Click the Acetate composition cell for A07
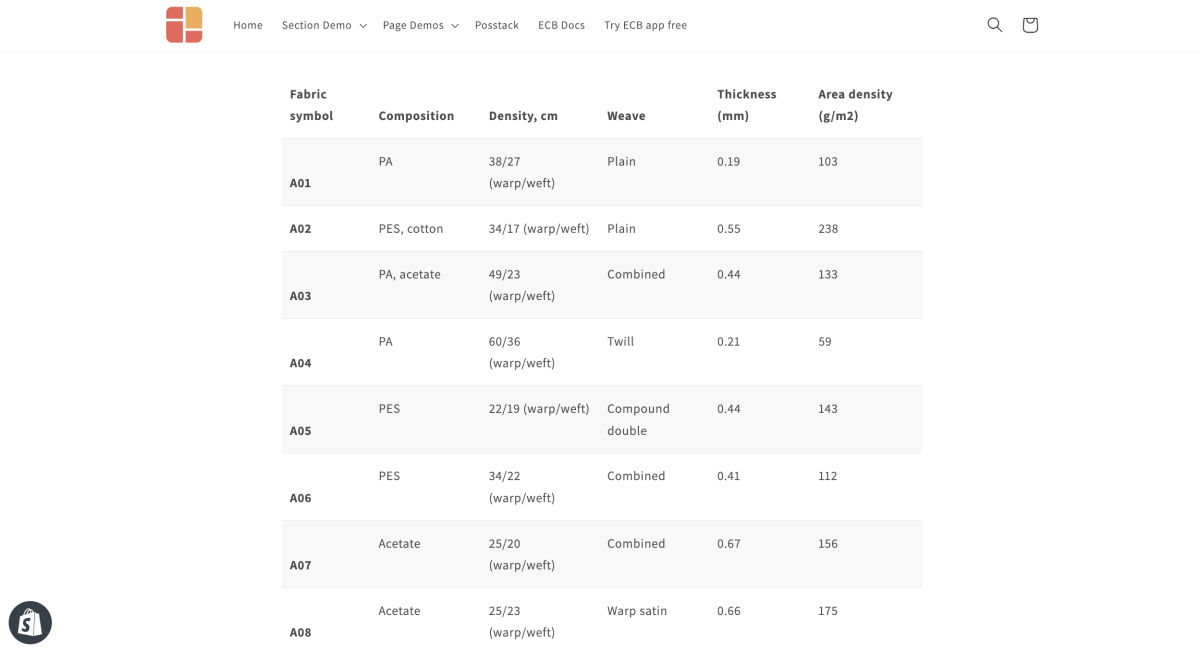 (399, 543)
